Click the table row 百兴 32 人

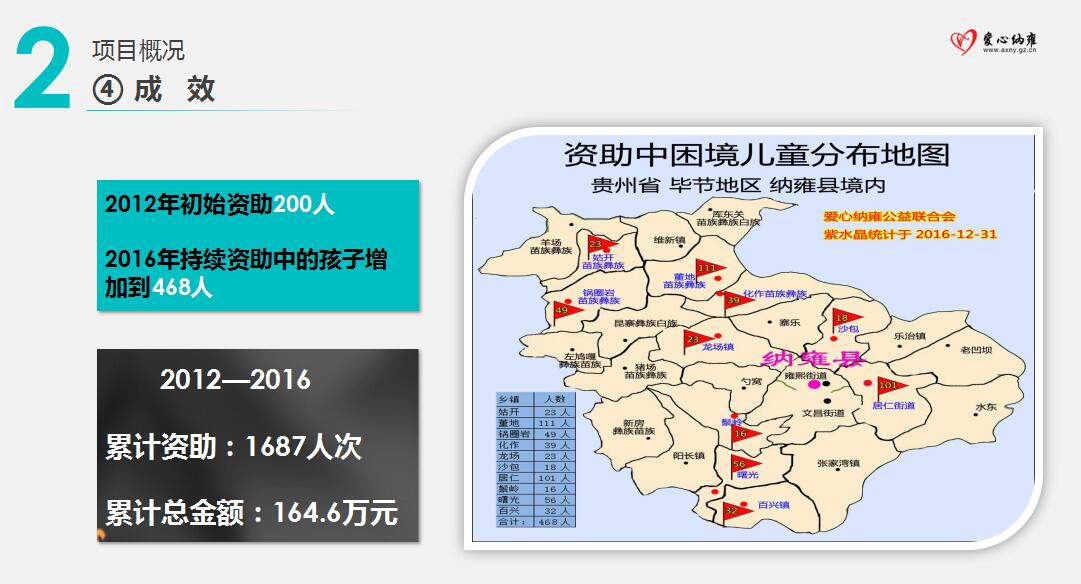[536, 511]
